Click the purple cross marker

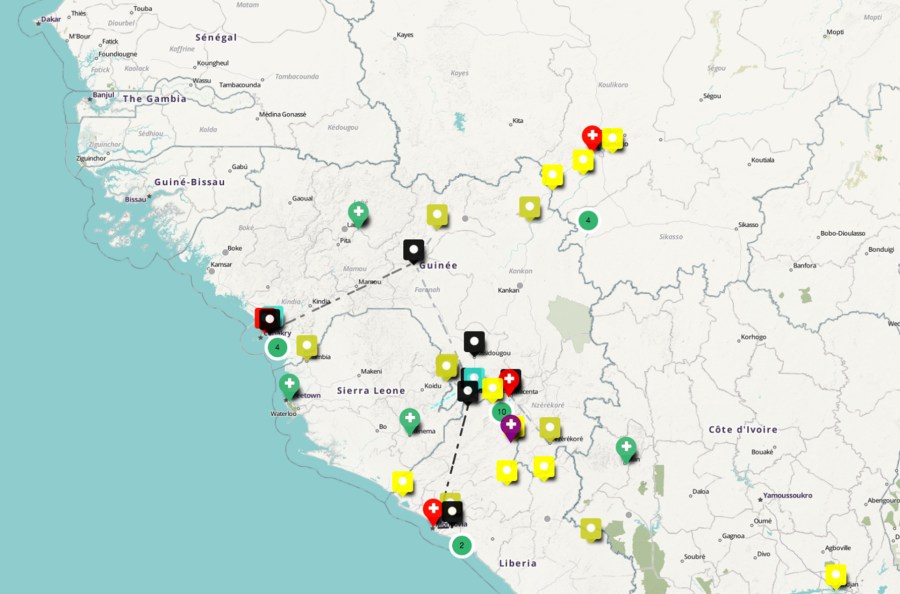click(x=510, y=427)
